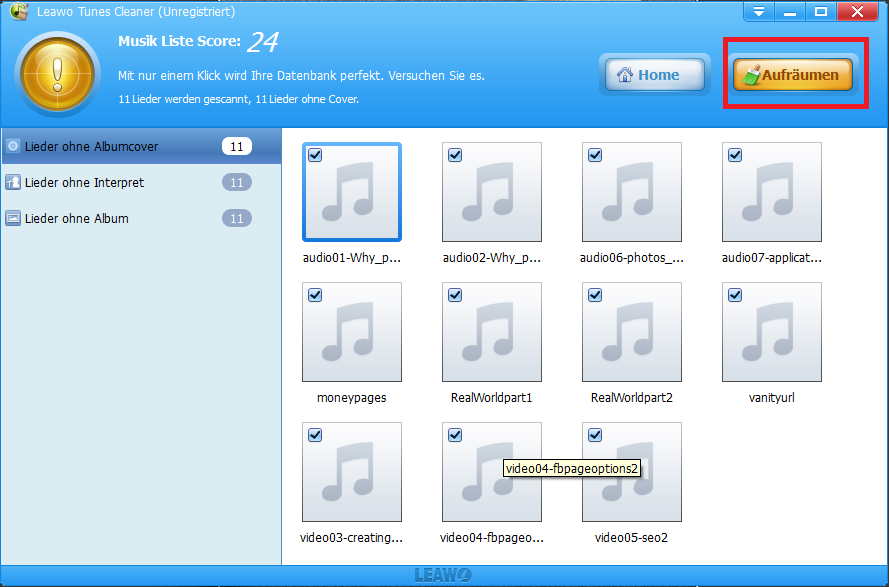
Task: Uncheck the moneypages song checkbox
Action: point(315,295)
